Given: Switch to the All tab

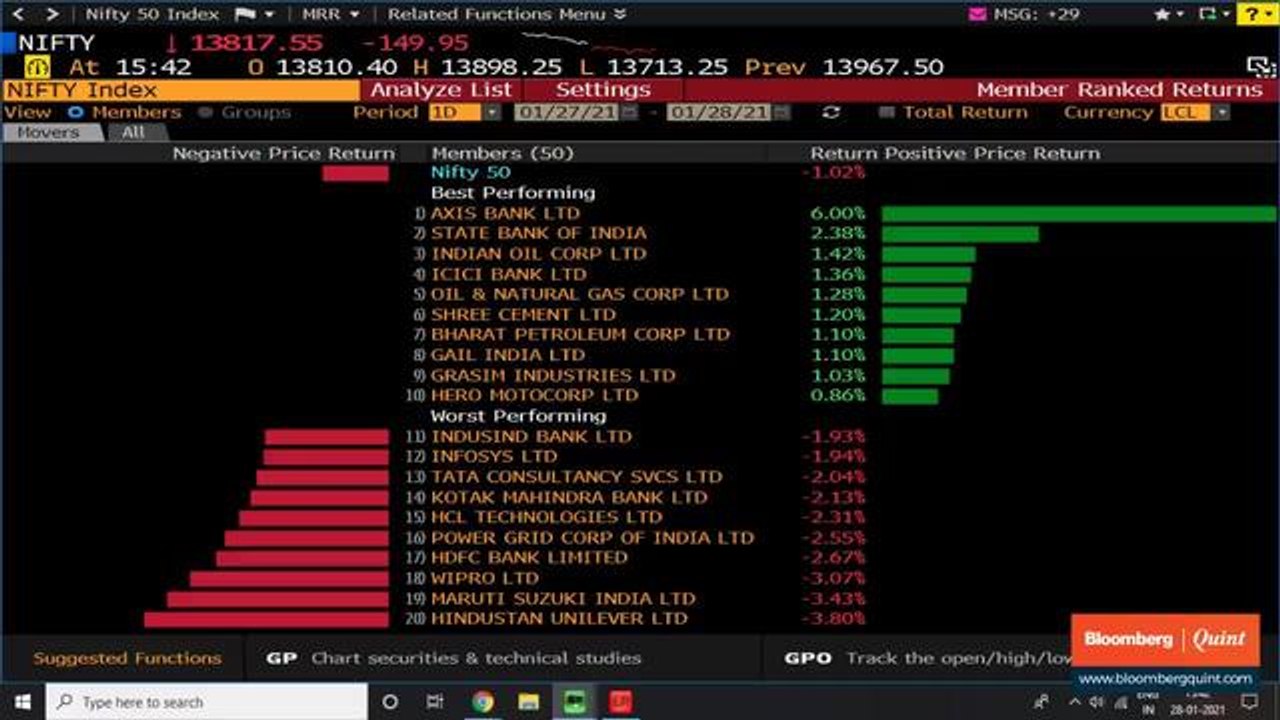Looking at the screenshot, I should tap(133, 132).
